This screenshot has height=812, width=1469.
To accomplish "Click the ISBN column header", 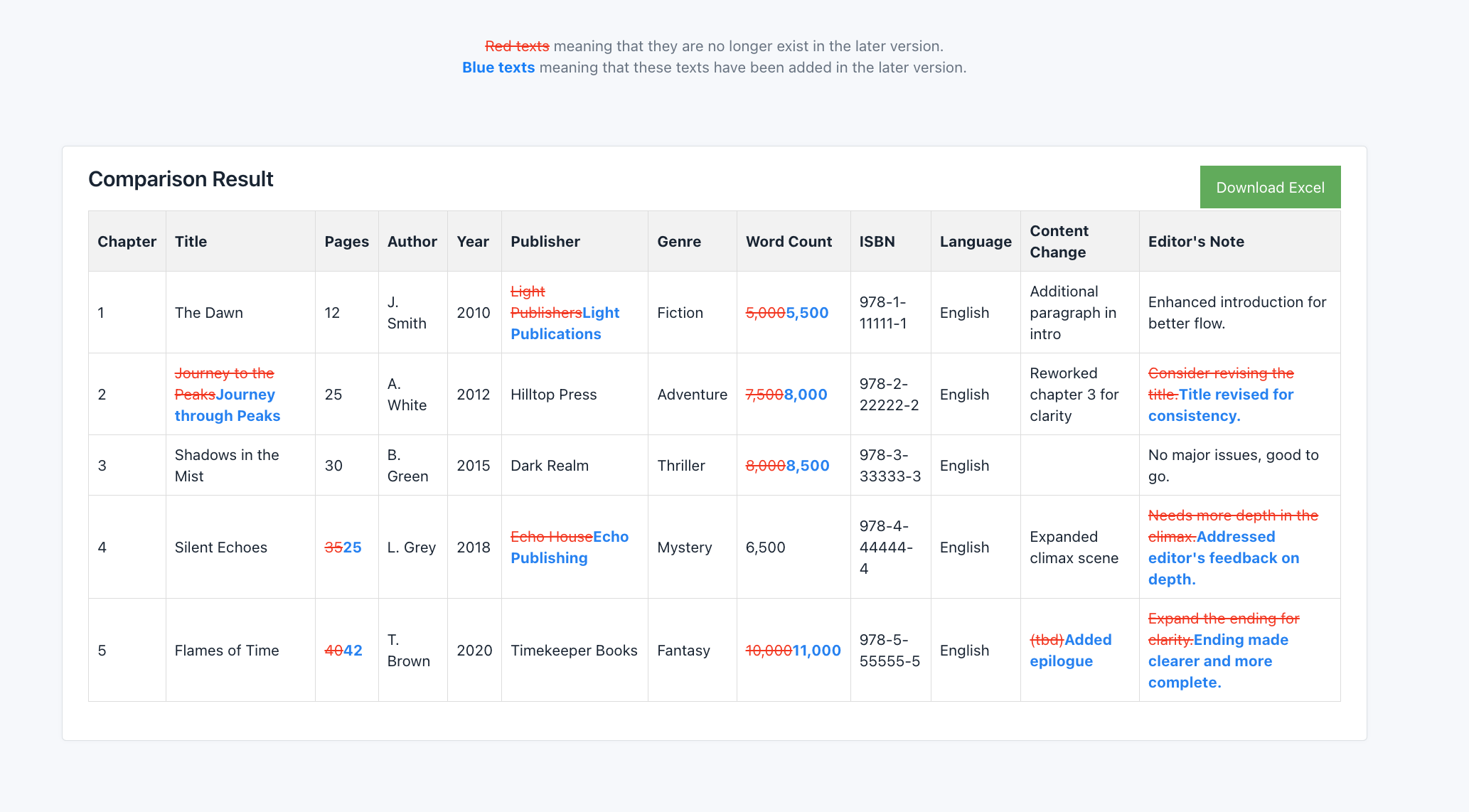I will point(876,241).
